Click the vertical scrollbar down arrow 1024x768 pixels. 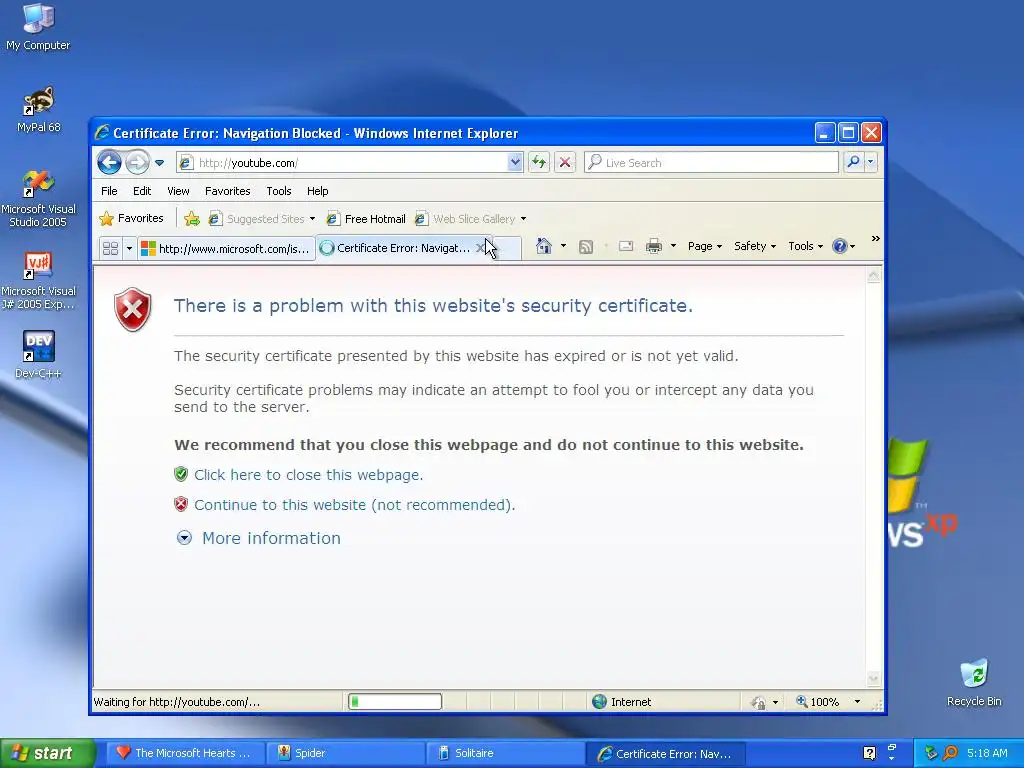point(873,679)
